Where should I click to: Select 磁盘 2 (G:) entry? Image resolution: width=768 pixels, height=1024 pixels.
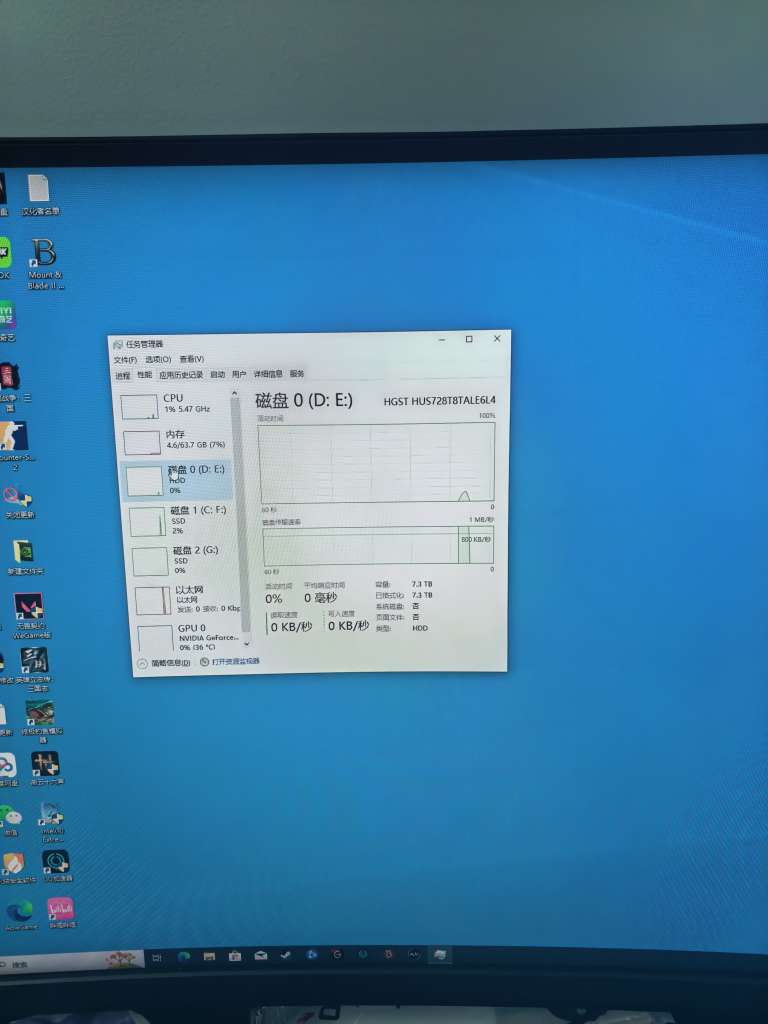point(183,560)
